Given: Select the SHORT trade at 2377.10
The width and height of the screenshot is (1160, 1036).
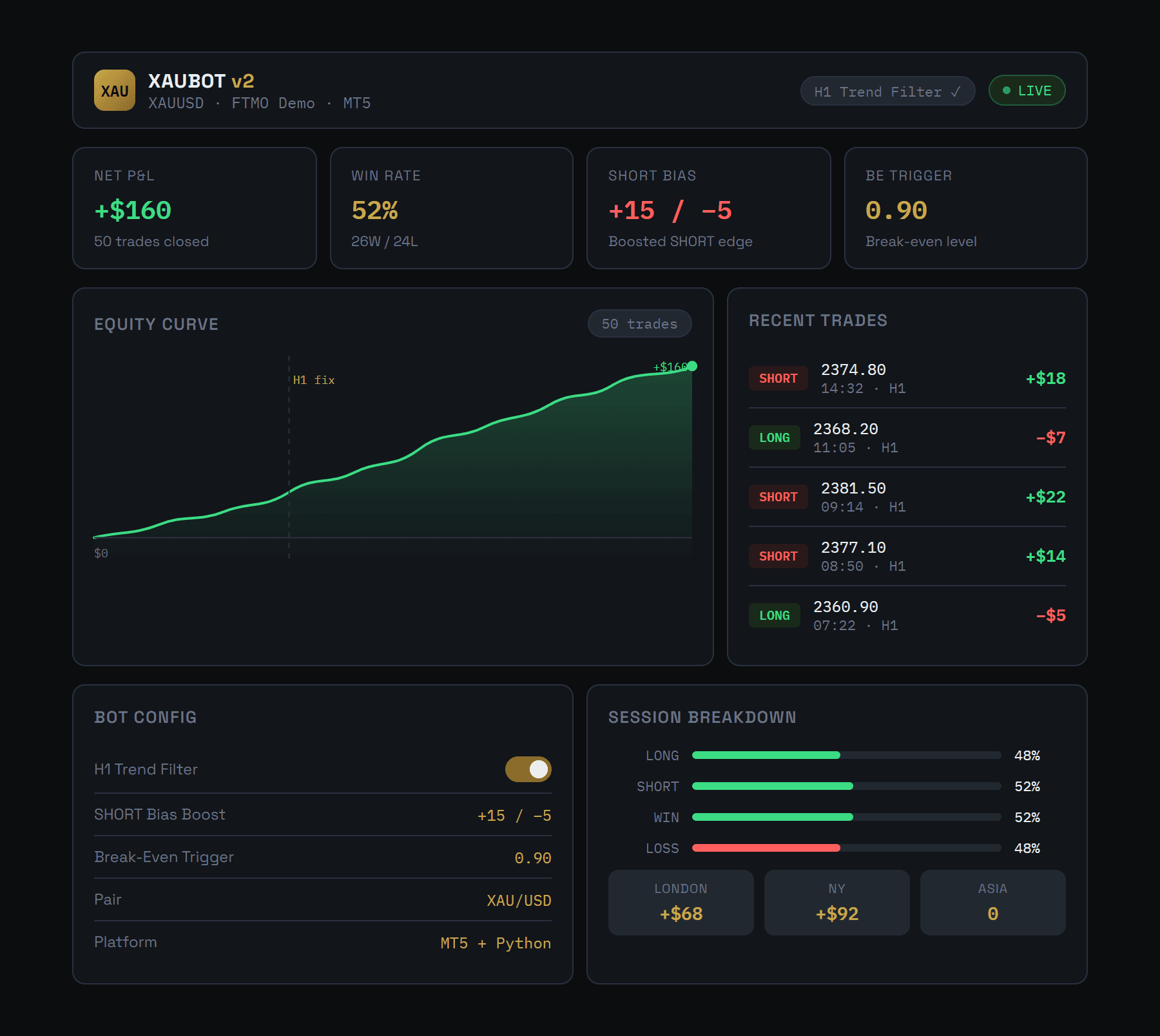Looking at the screenshot, I should [x=907, y=556].
